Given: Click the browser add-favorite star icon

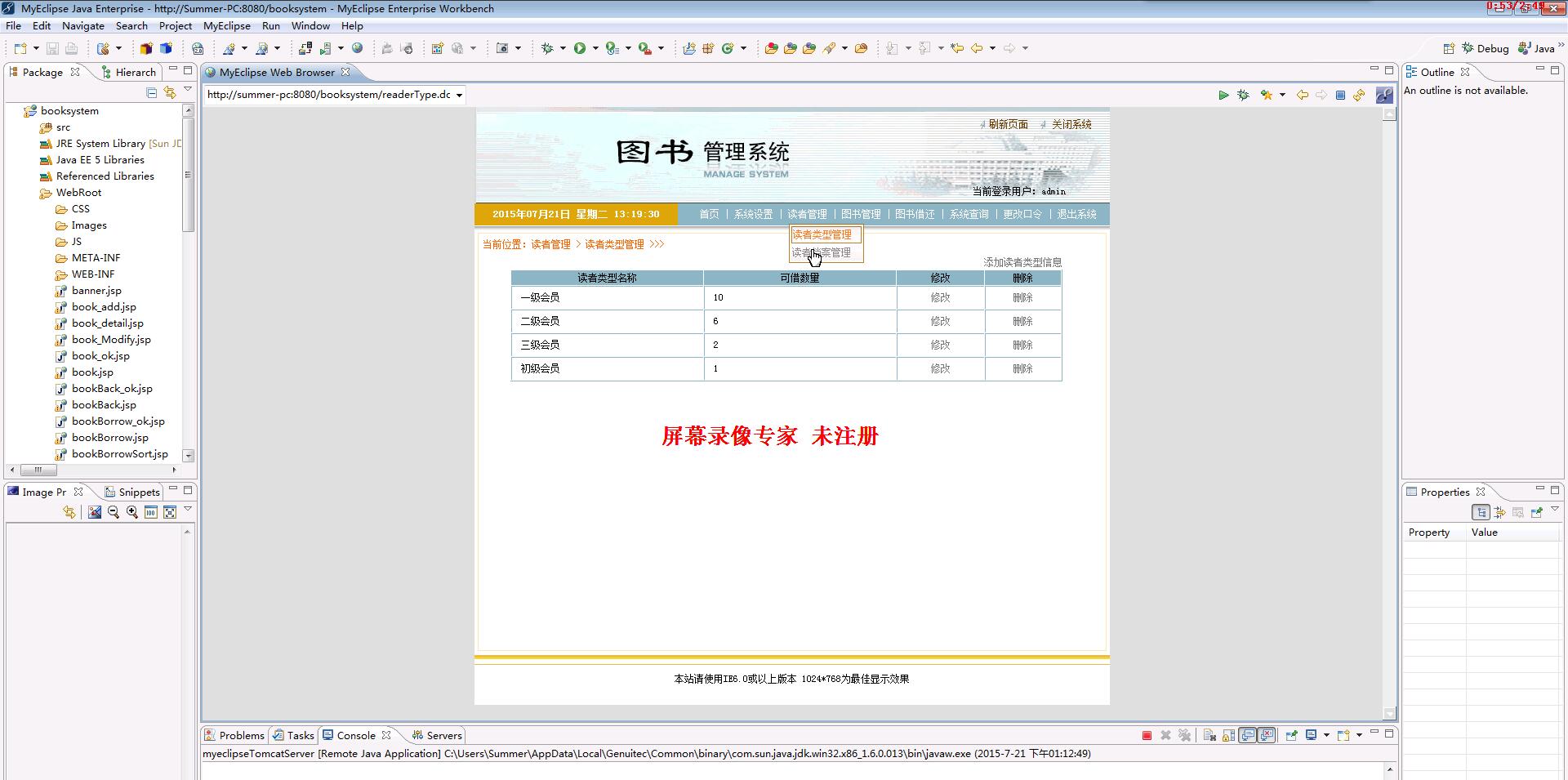Looking at the screenshot, I should [1267, 95].
